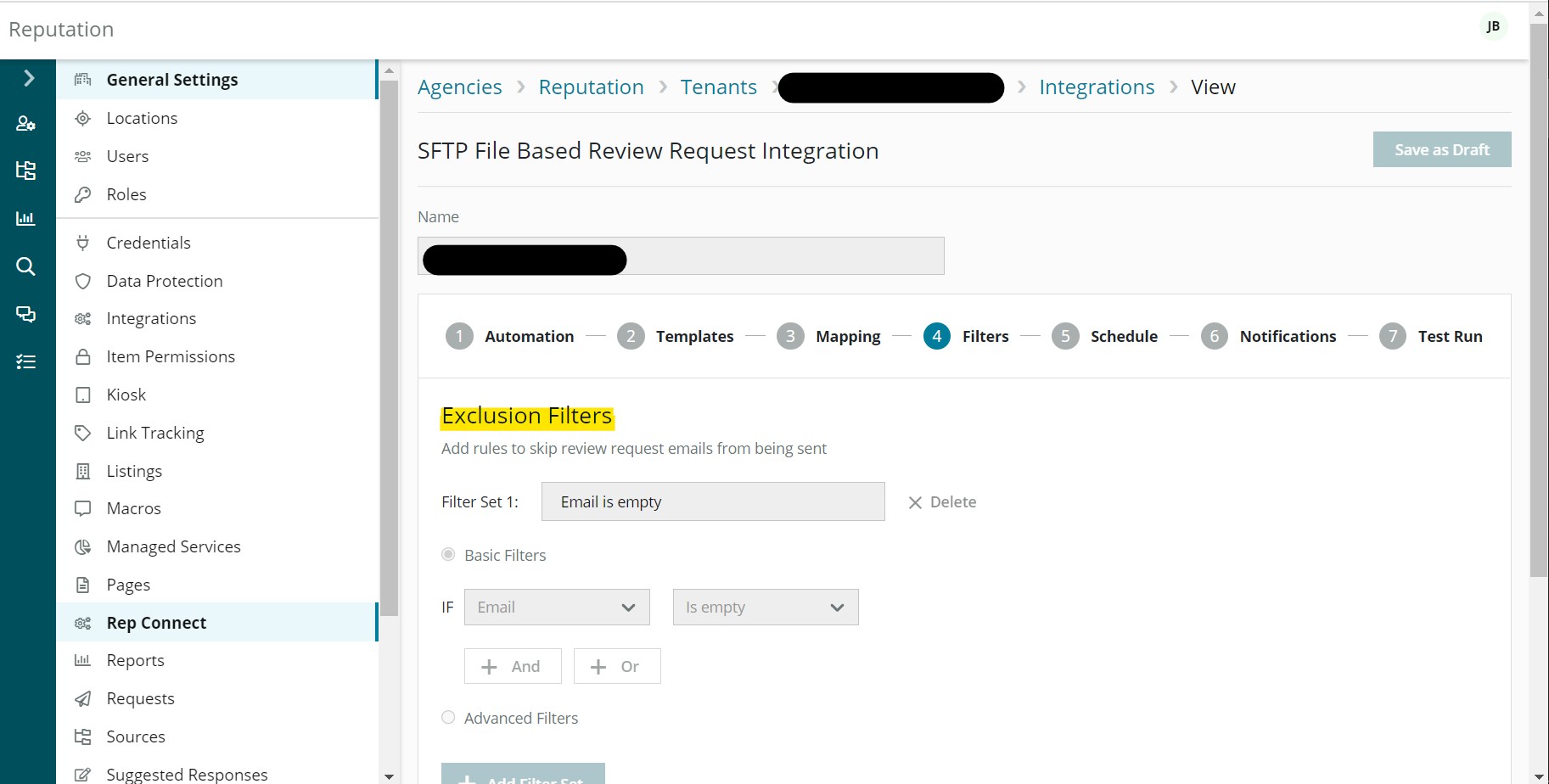This screenshot has height=784, width=1549.
Task: Click the settings sidebar scrollbar thumb
Action: tap(389, 348)
